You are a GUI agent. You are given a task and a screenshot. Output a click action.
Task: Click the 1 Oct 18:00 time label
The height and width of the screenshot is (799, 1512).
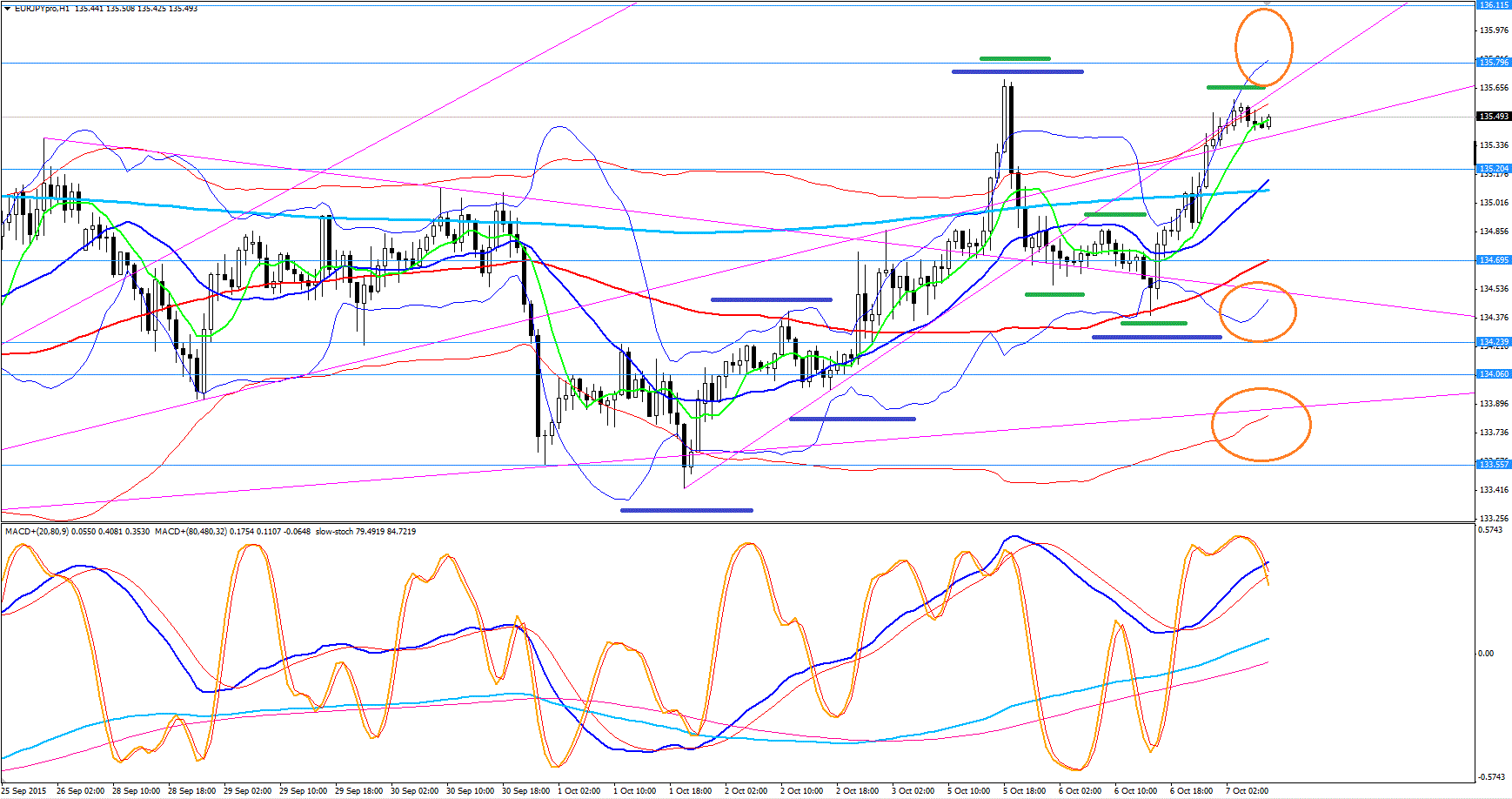tap(690, 791)
